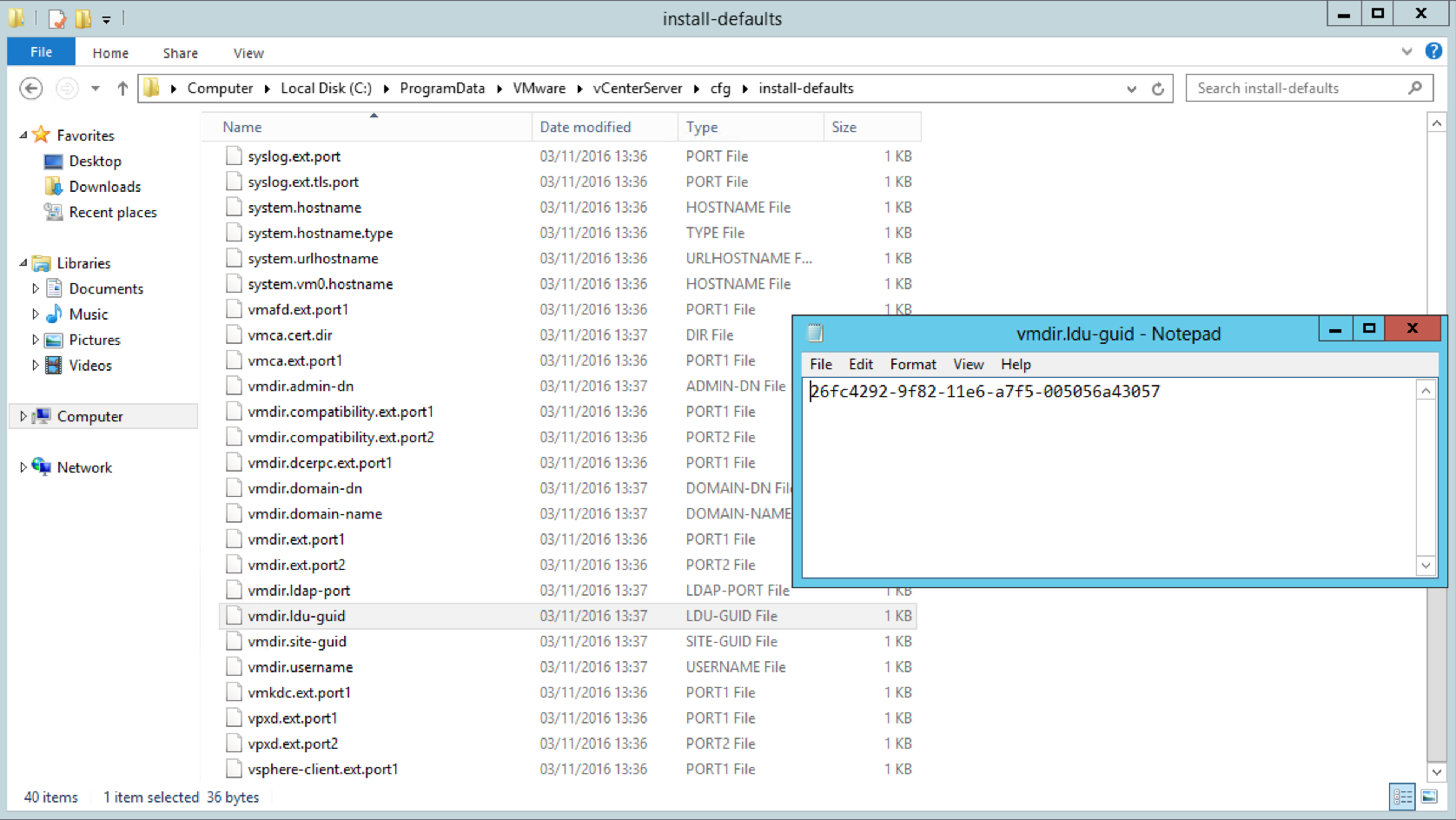Screen dimensions: 1456x820
Task: Select the Network node icon
Action: pos(41,466)
